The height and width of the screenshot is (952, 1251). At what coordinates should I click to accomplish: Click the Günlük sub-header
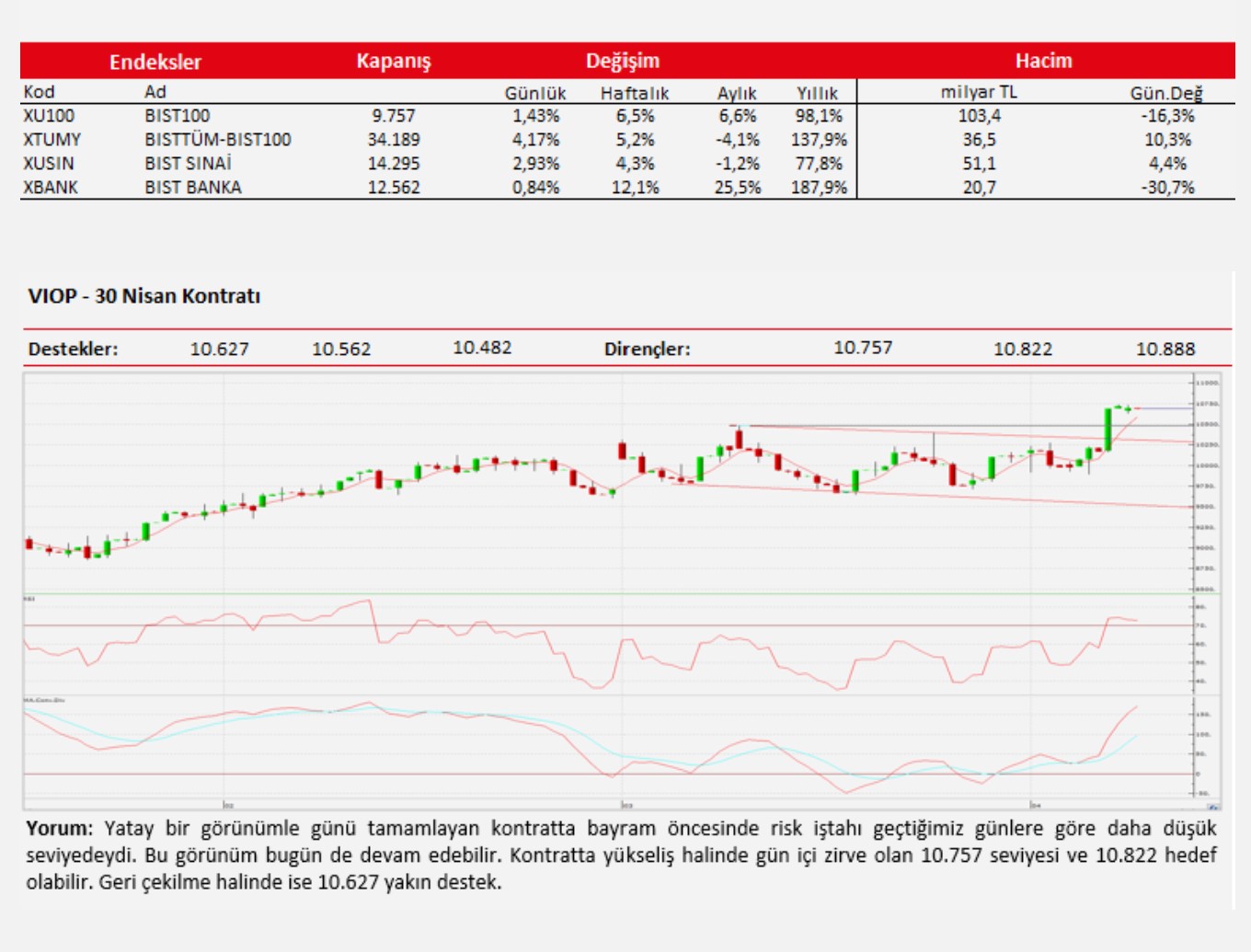[535, 93]
